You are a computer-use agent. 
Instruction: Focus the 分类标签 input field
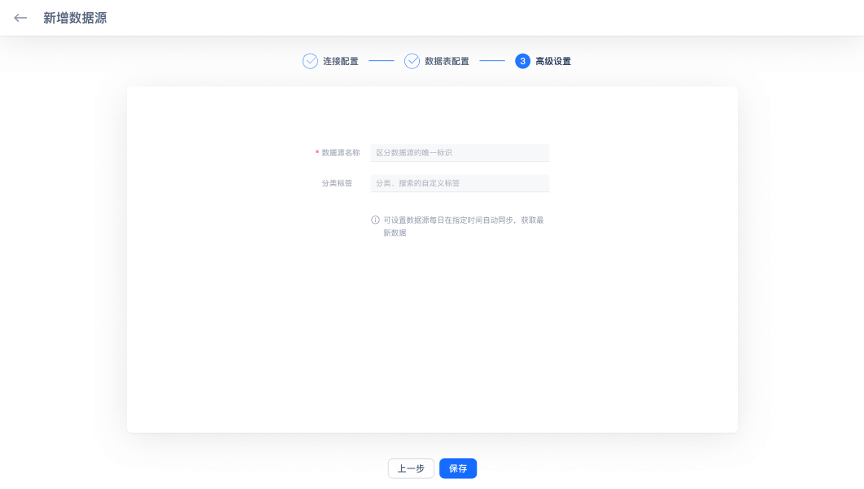(460, 183)
